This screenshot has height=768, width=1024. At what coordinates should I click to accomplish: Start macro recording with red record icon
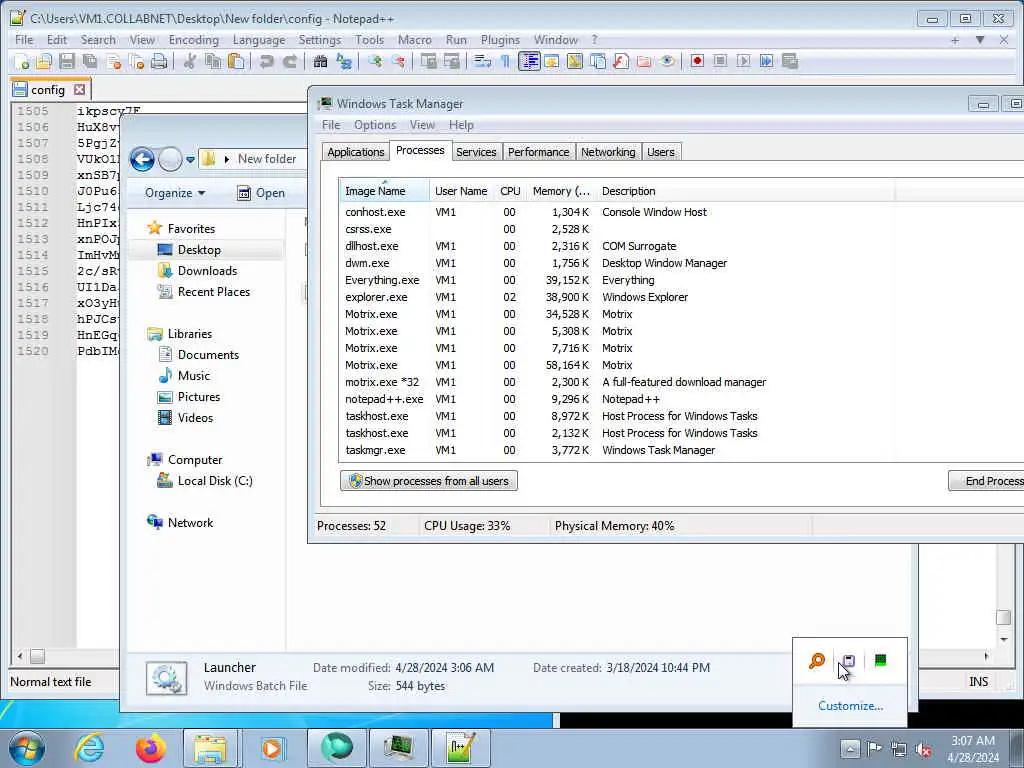(x=697, y=61)
